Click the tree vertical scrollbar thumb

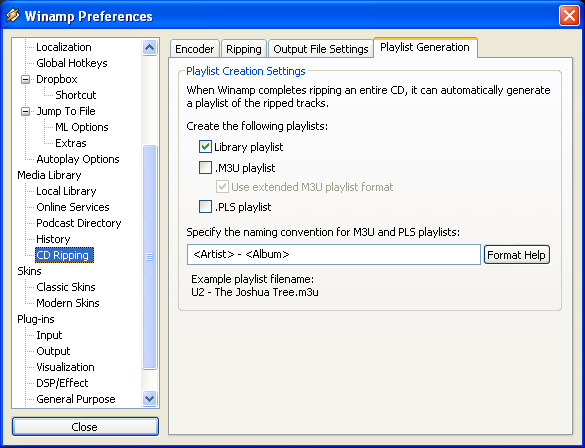pos(150,257)
